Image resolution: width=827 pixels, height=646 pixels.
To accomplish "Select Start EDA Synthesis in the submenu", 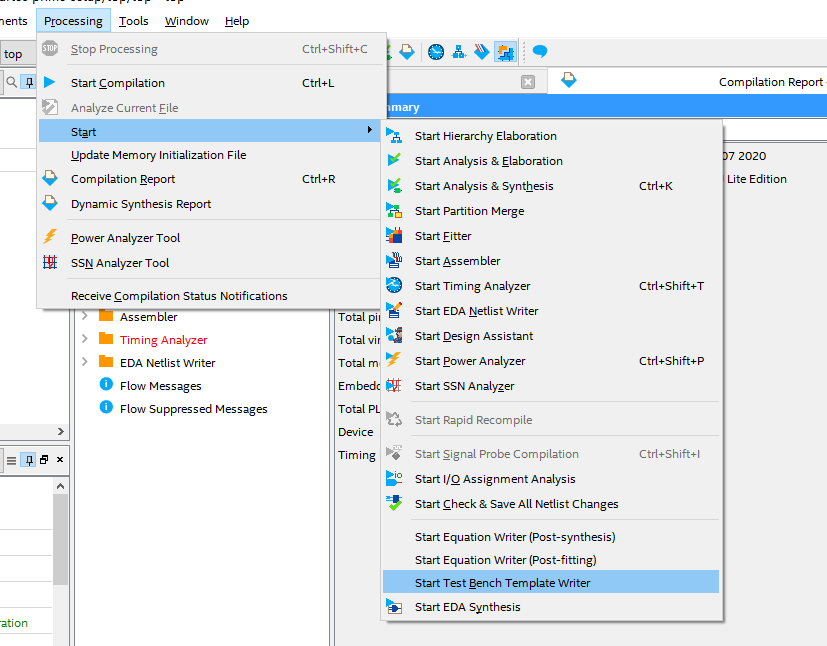I will point(551,608).
